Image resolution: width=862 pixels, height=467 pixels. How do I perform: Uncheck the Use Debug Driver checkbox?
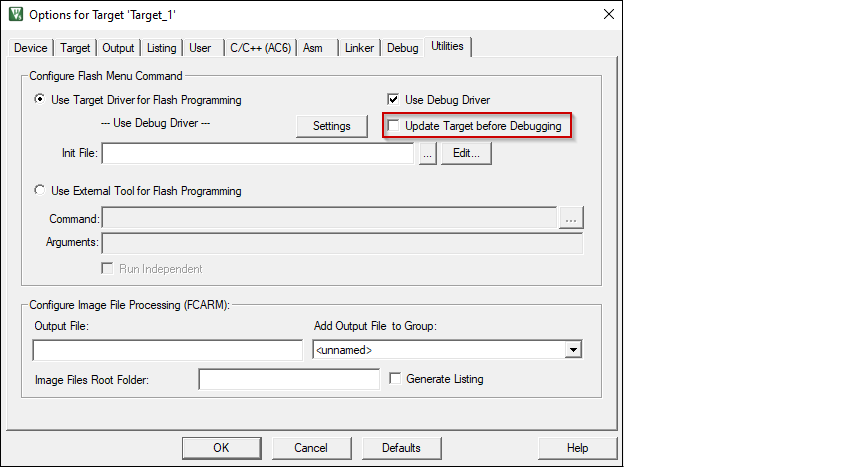tap(394, 100)
